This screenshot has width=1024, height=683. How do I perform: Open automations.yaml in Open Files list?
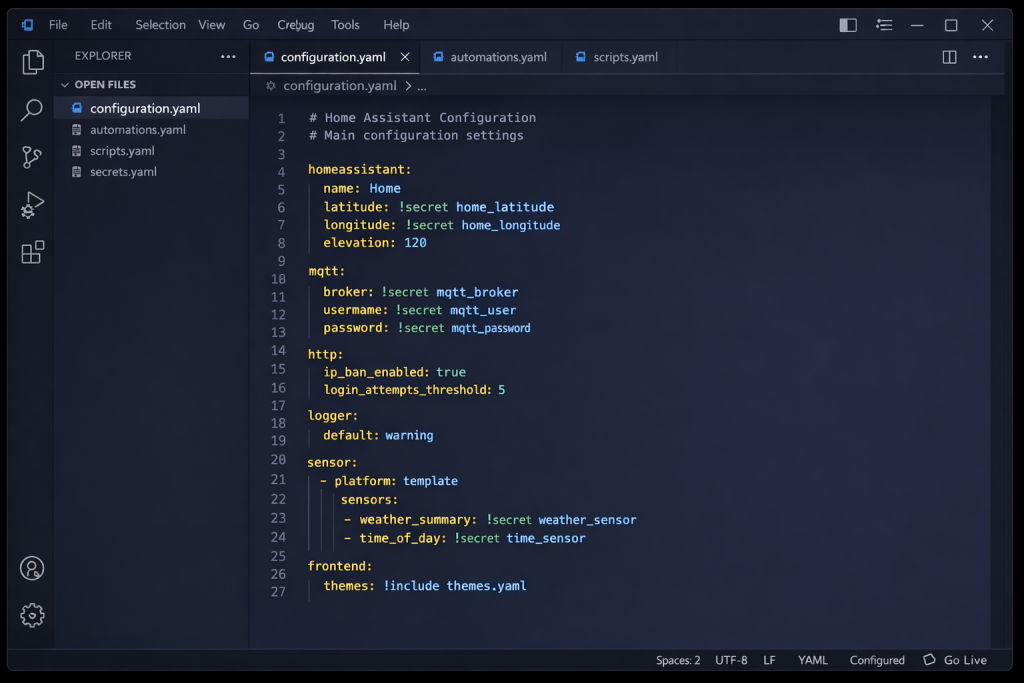point(152,130)
